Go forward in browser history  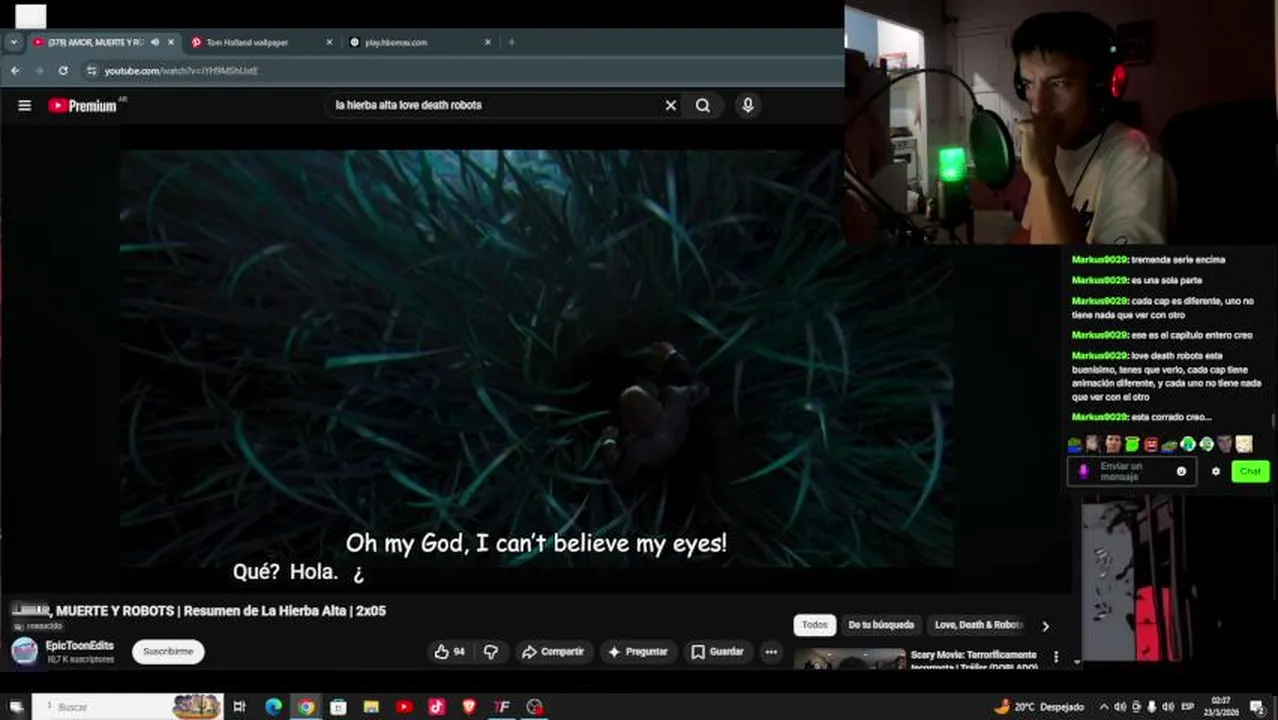click(x=39, y=71)
